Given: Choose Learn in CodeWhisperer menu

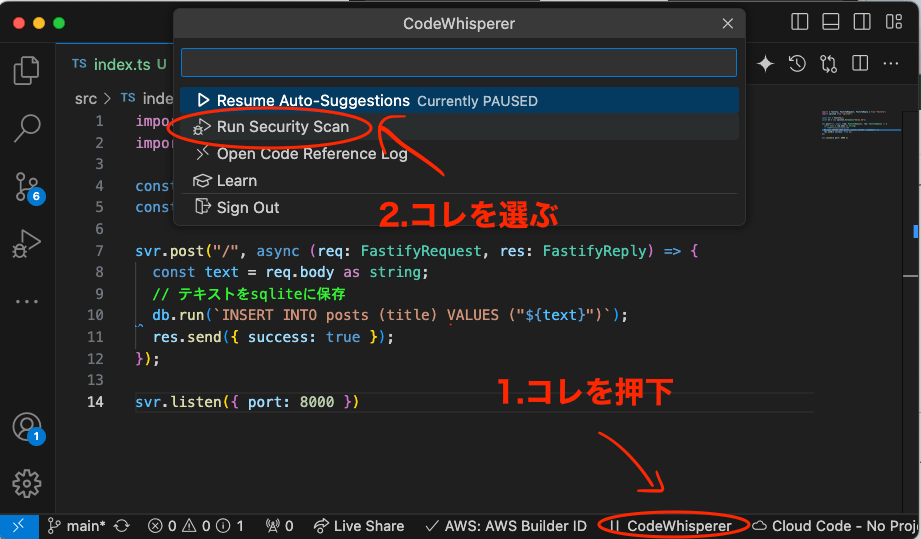Looking at the screenshot, I should [x=459, y=181].
